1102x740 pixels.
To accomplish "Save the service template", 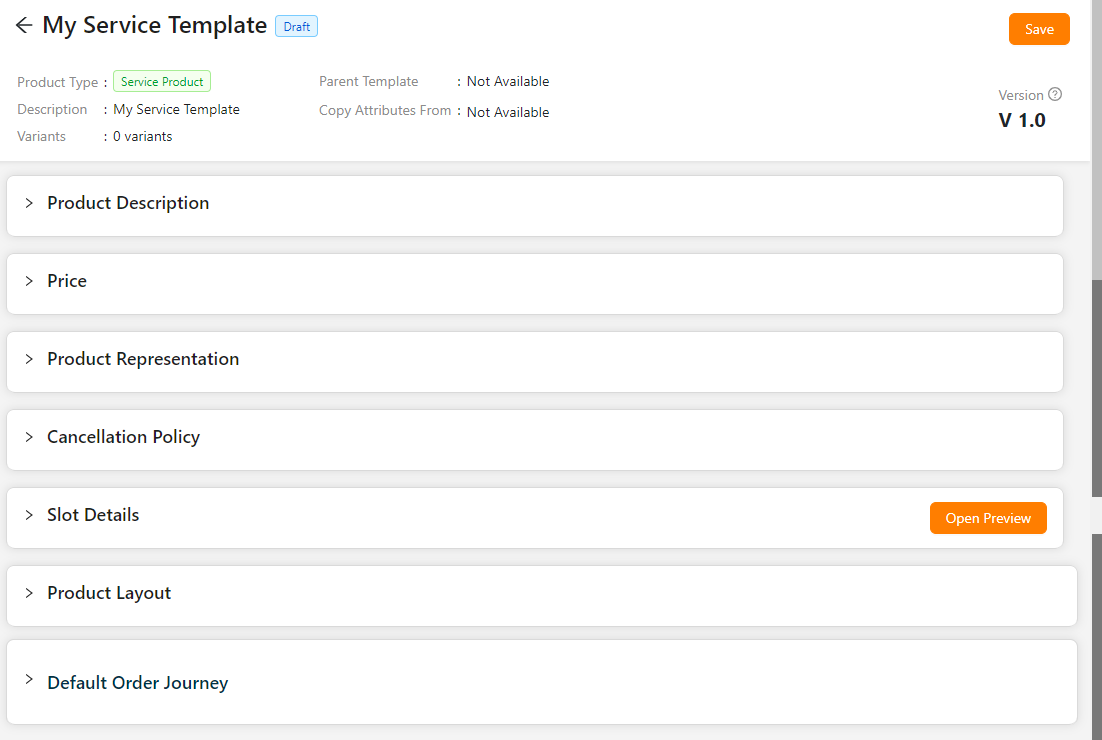I will pos(1039,29).
